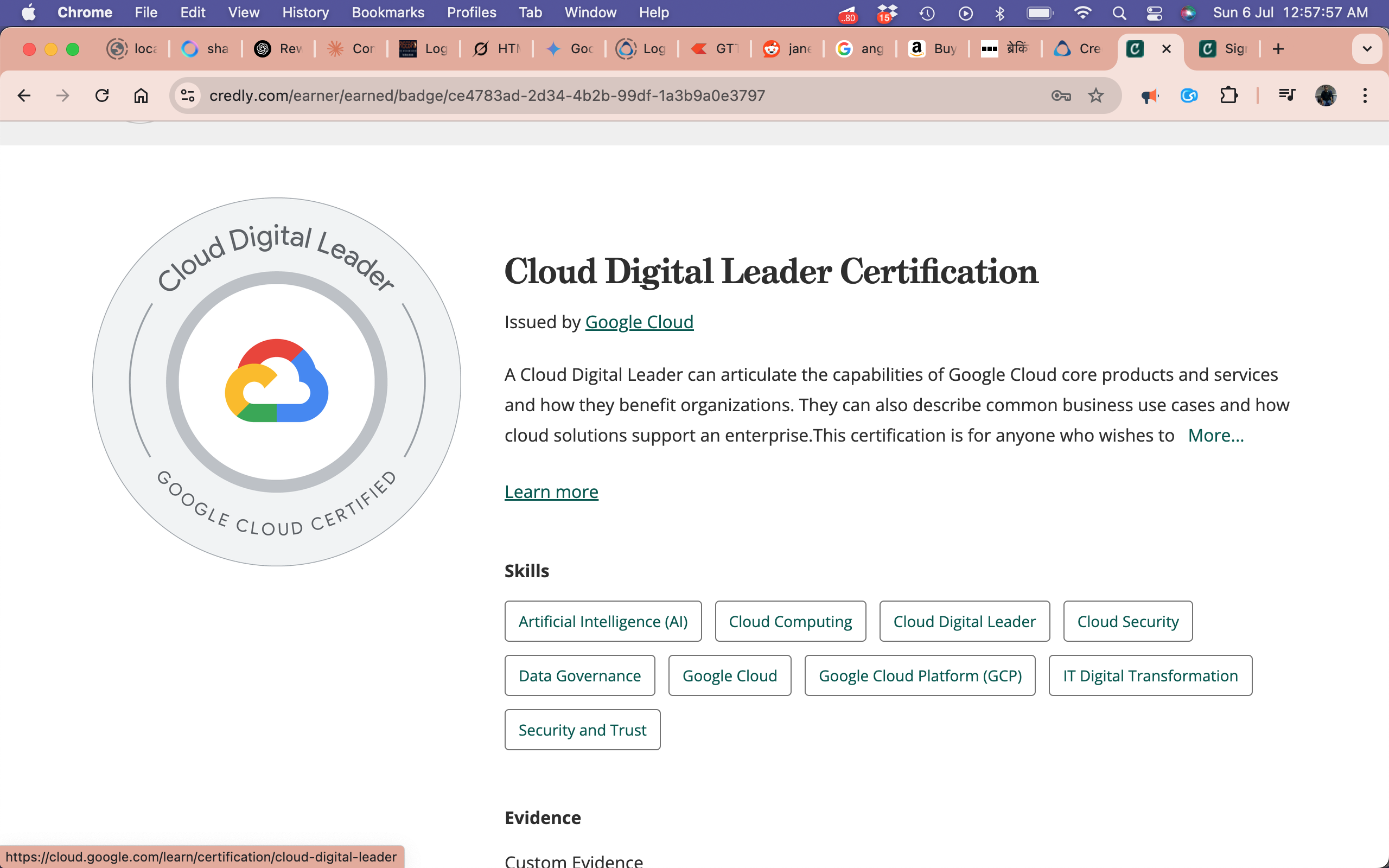Viewport: 1389px width, 868px height.
Task: Open the megaphone extension icon
Action: [1150, 95]
